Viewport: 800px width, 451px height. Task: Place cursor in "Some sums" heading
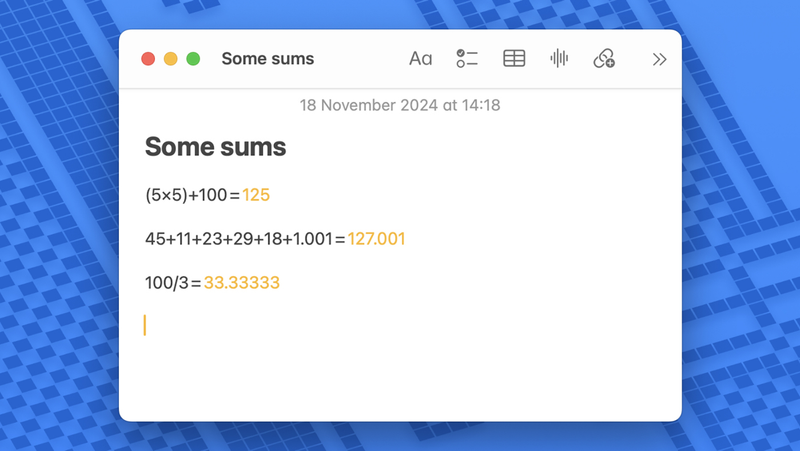[x=216, y=147]
